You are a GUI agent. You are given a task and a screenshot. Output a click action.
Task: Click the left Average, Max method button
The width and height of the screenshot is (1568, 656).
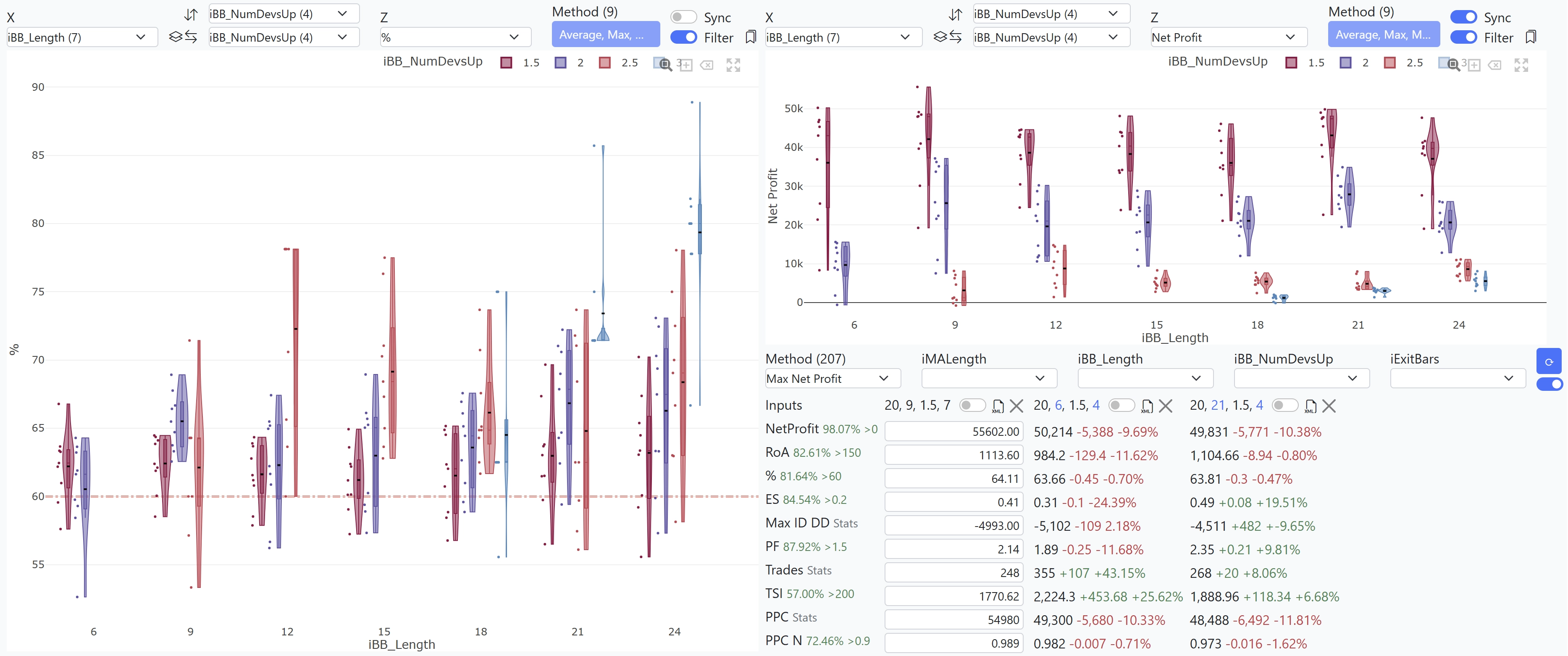click(x=606, y=34)
